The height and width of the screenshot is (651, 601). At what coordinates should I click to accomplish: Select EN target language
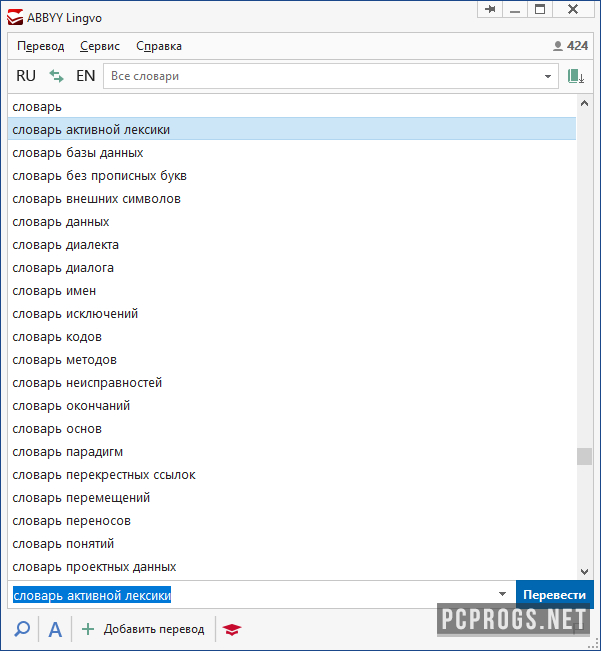86,76
